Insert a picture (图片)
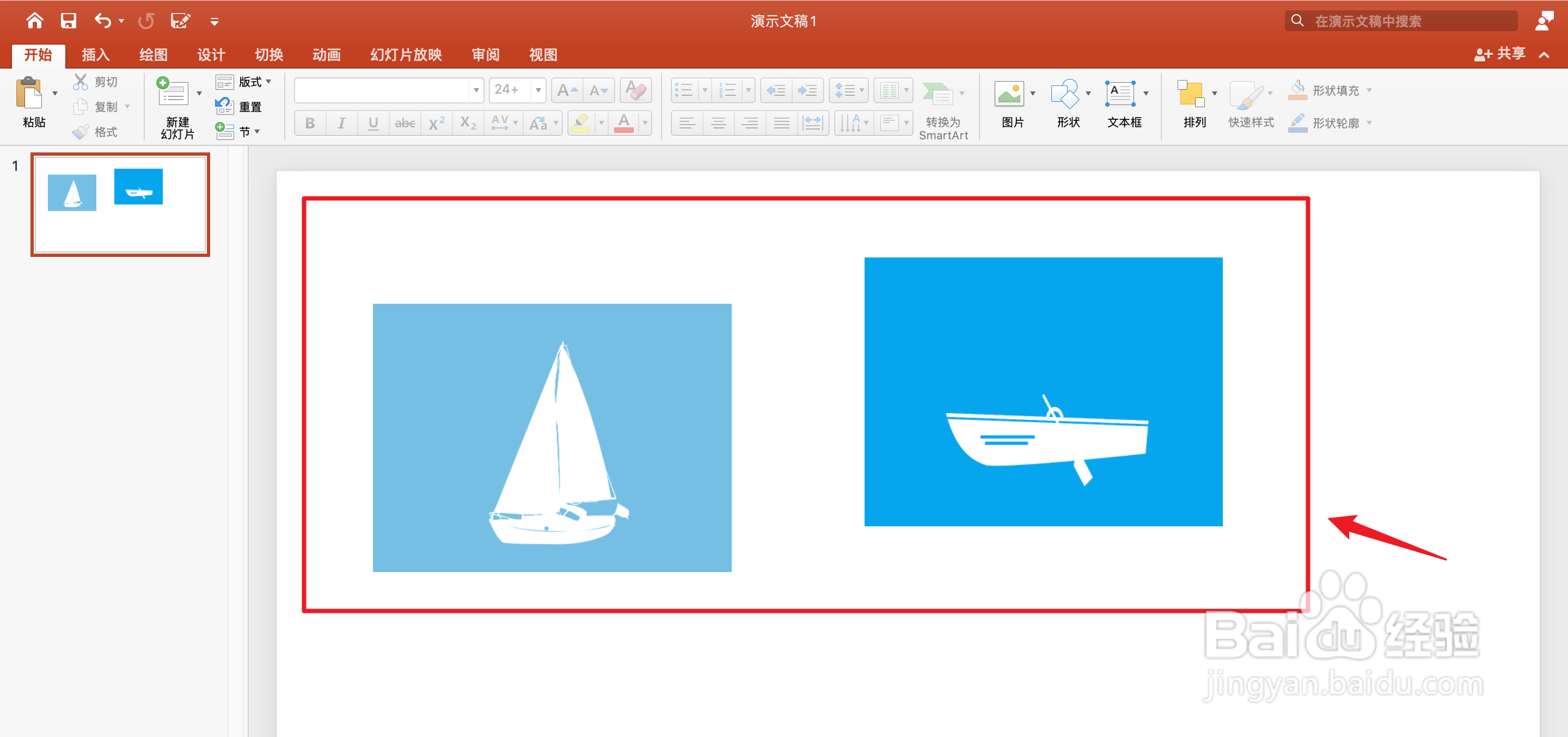 pyautogui.click(x=1012, y=104)
